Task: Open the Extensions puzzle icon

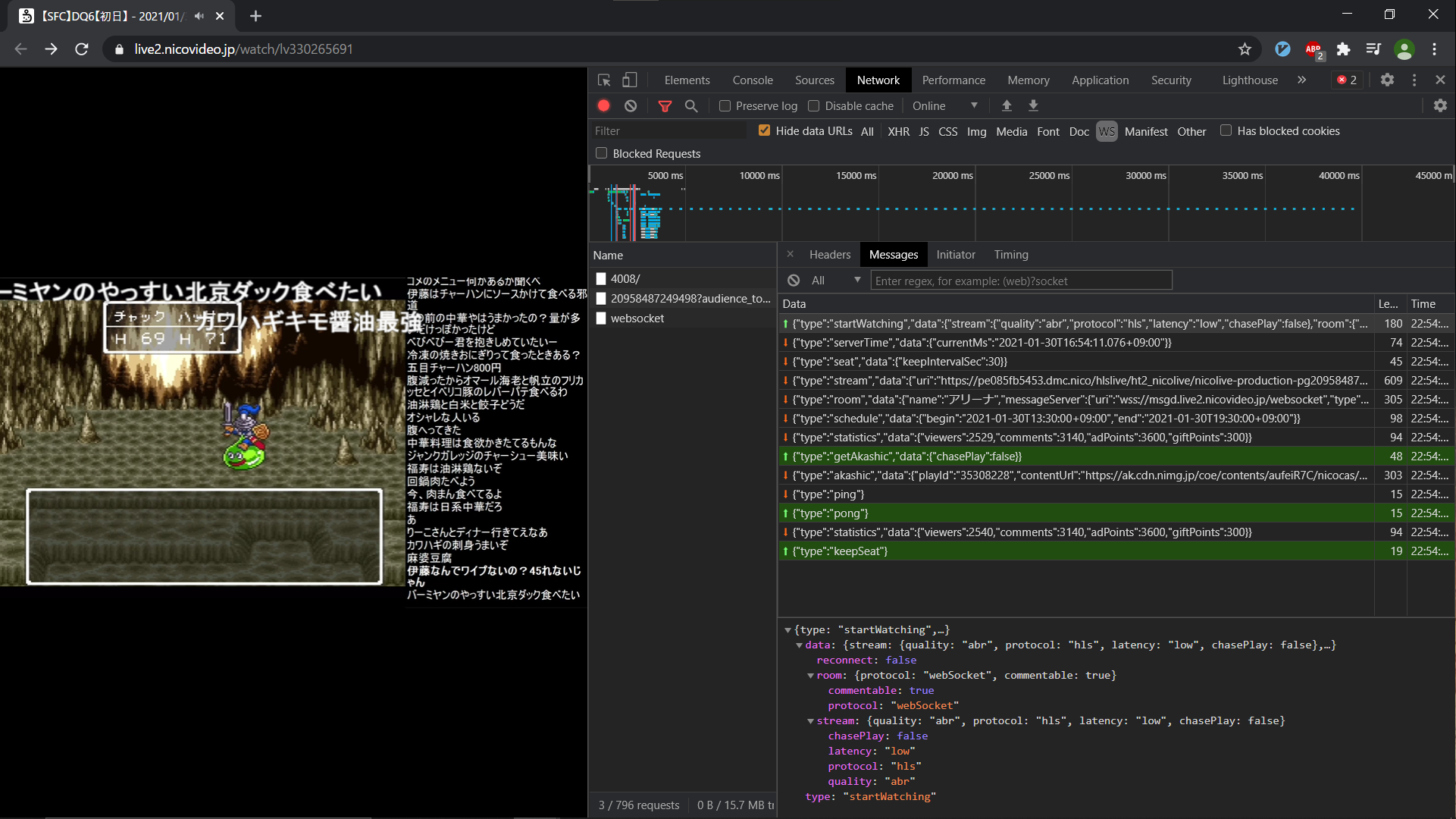Action: tap(1343, 49)
